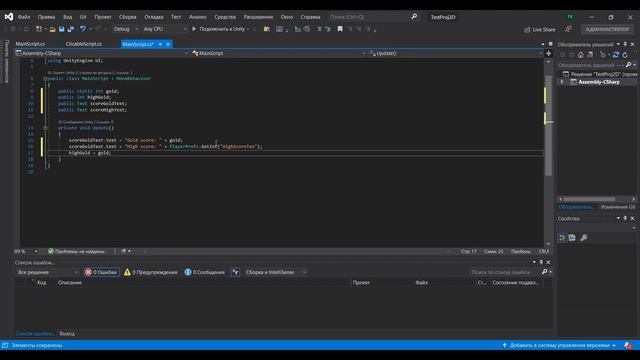Open the Файл menu
This screenshot has height=360, width=640.
click(x=24, y=17)
